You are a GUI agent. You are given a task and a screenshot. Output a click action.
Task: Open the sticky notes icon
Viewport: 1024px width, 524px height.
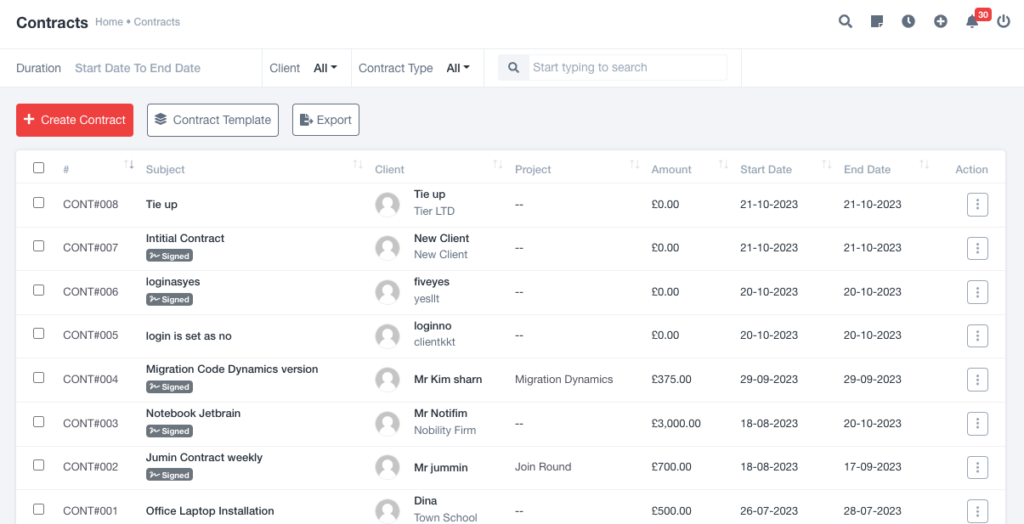[x=877, y=22]
